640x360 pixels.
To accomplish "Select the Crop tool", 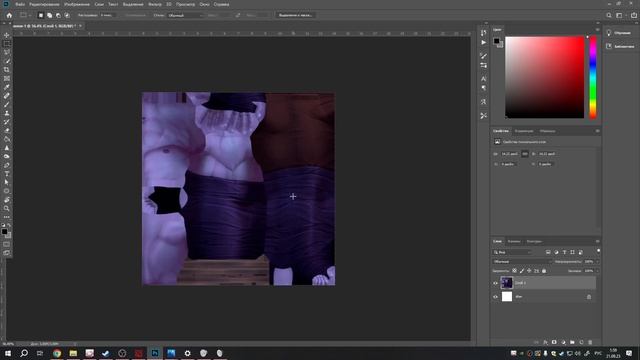I will click(x=7, y=70).
